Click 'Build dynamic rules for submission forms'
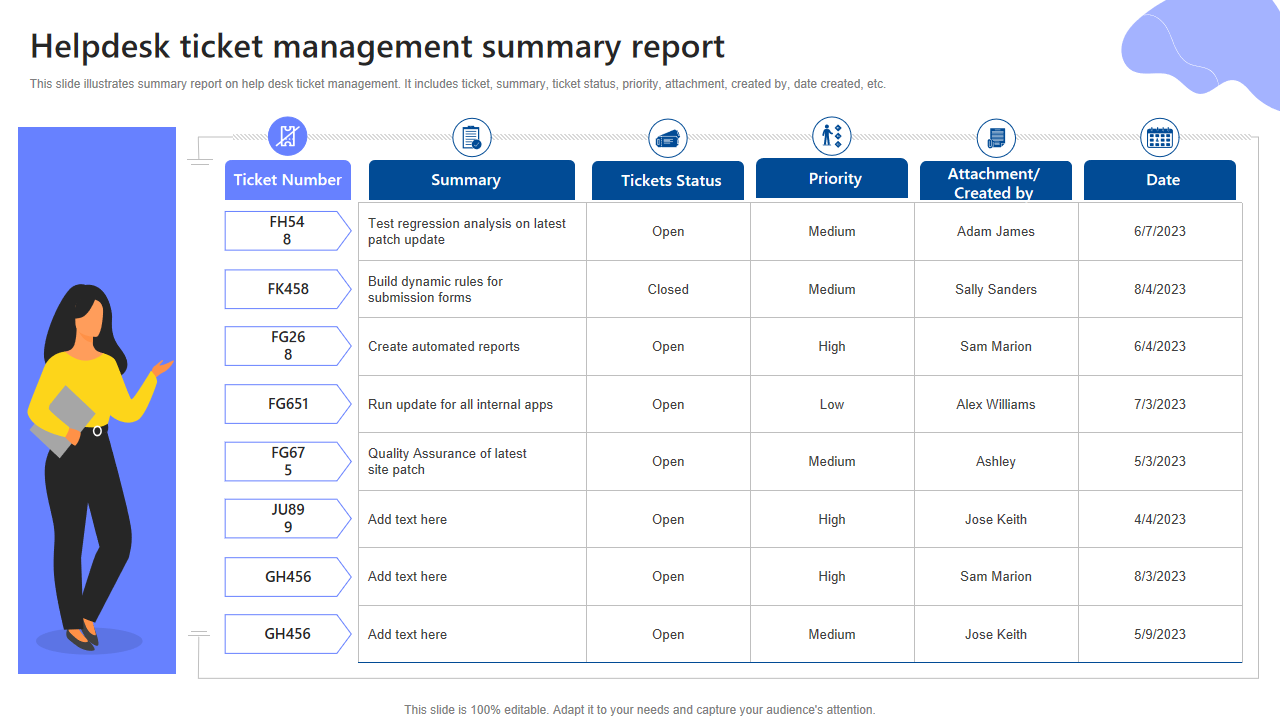Viewport: 1280px width, 720px height. click(435, 289)
